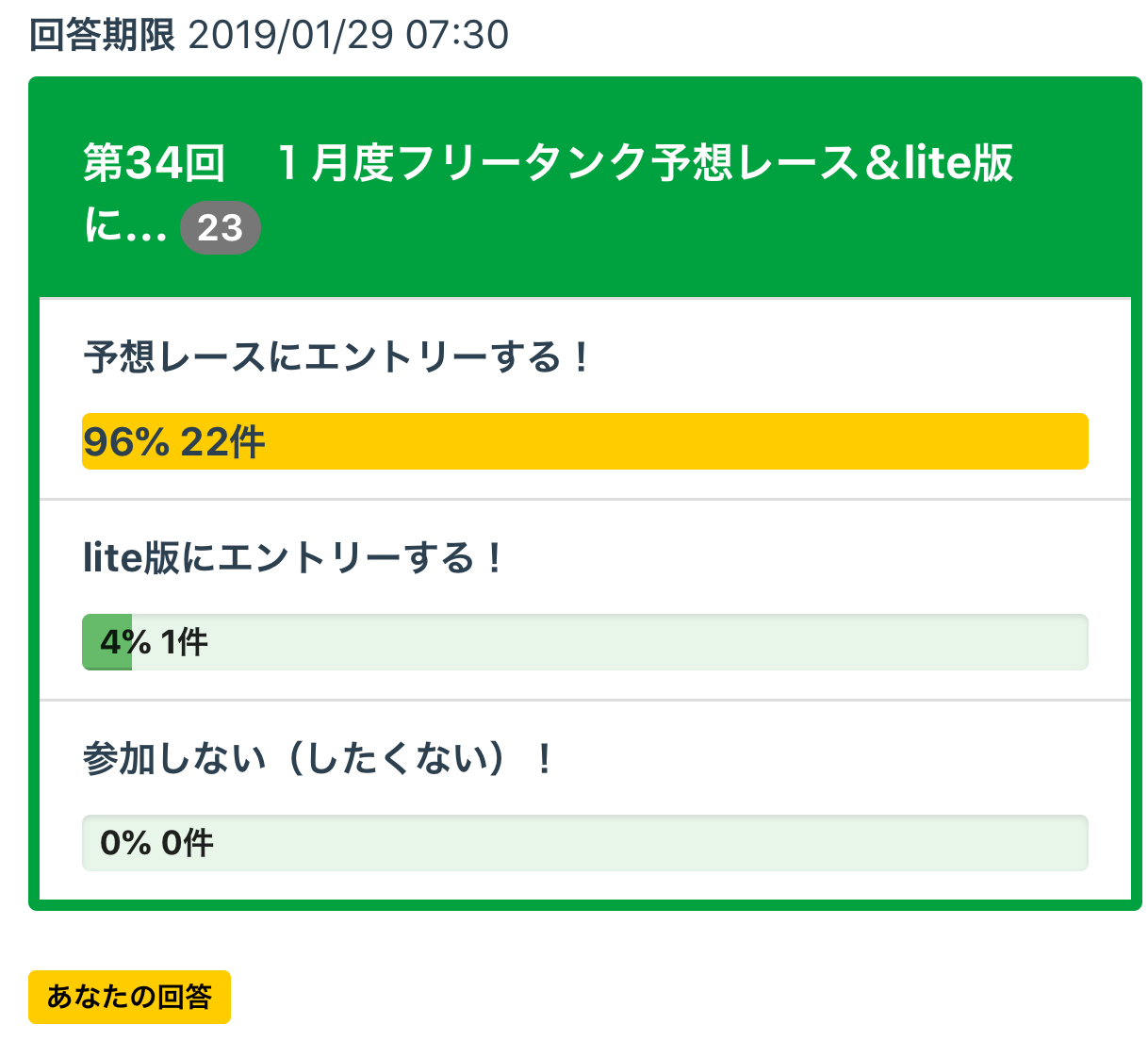Click the yellow "あなたの回答" label
Screen dimensions: 1148x1041
coord(129,997)
